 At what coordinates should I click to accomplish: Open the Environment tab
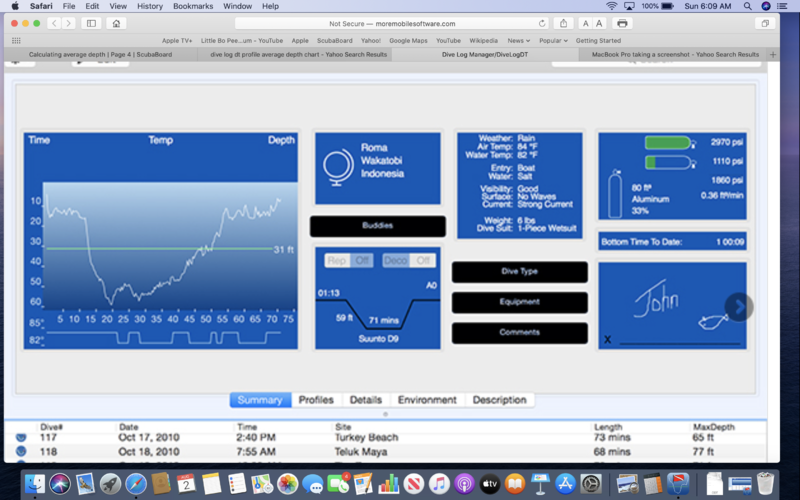click(427, 400)
